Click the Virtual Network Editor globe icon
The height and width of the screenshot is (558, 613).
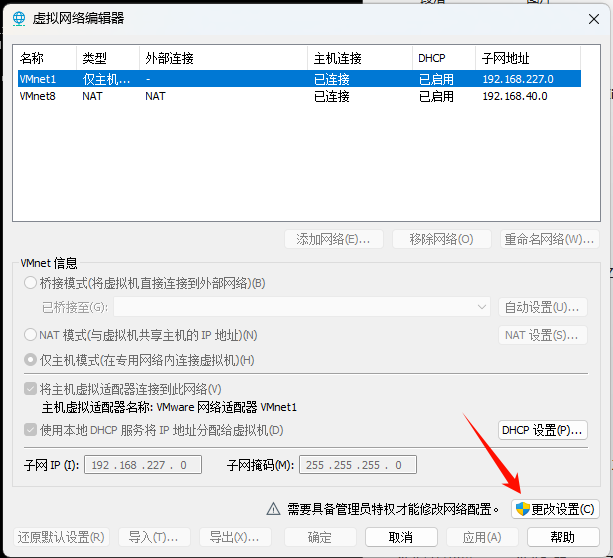pyautogui.click(x=19, y=18)
